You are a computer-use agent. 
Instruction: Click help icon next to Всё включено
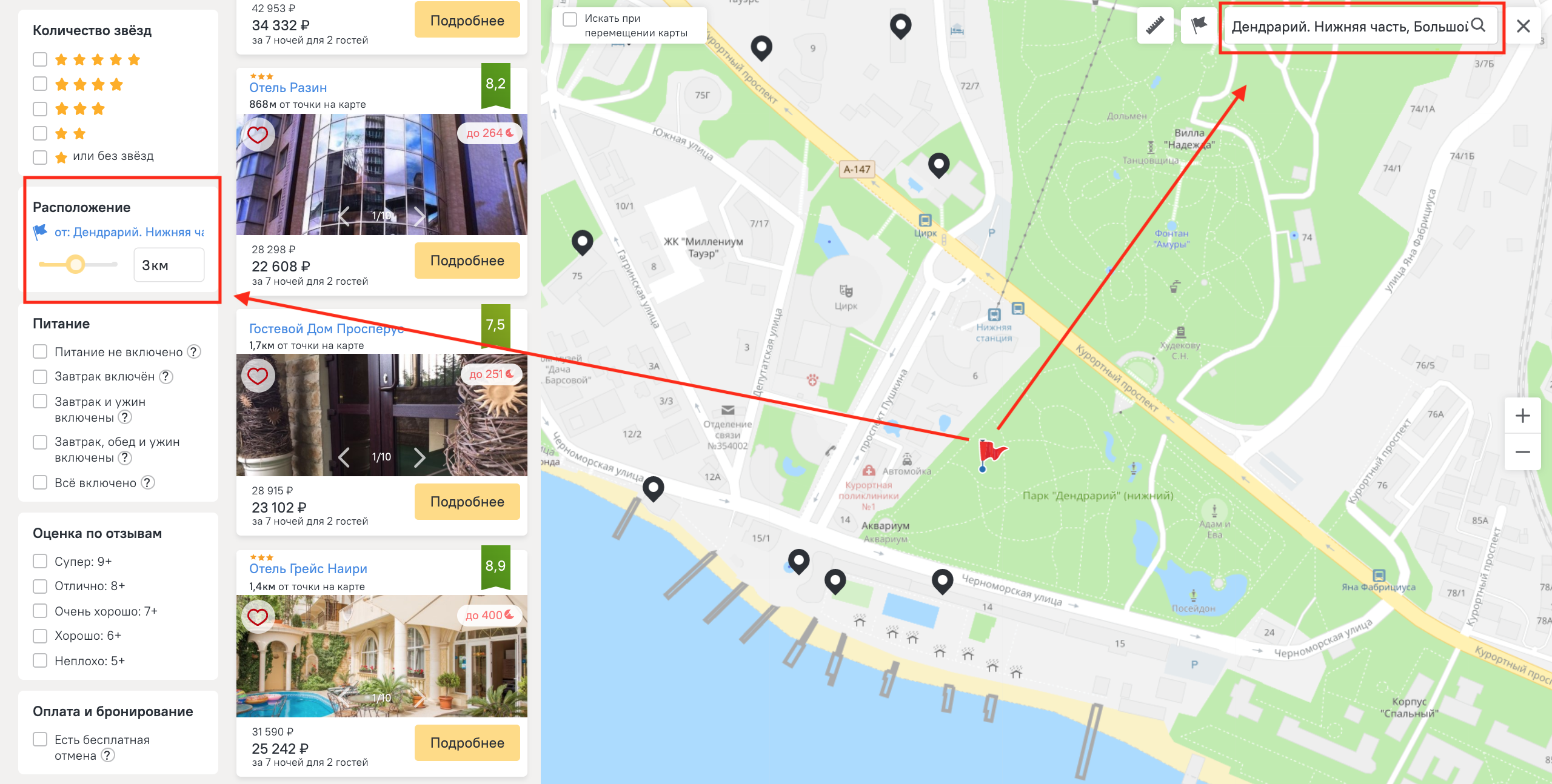click(x=148, y=483)
